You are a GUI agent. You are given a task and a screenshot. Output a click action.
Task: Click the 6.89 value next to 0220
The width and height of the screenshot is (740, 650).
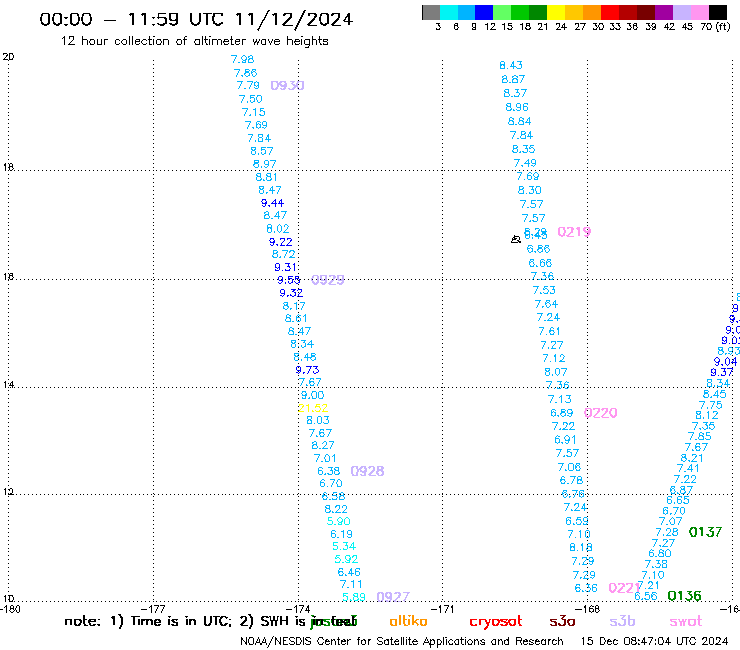(562, 413)
